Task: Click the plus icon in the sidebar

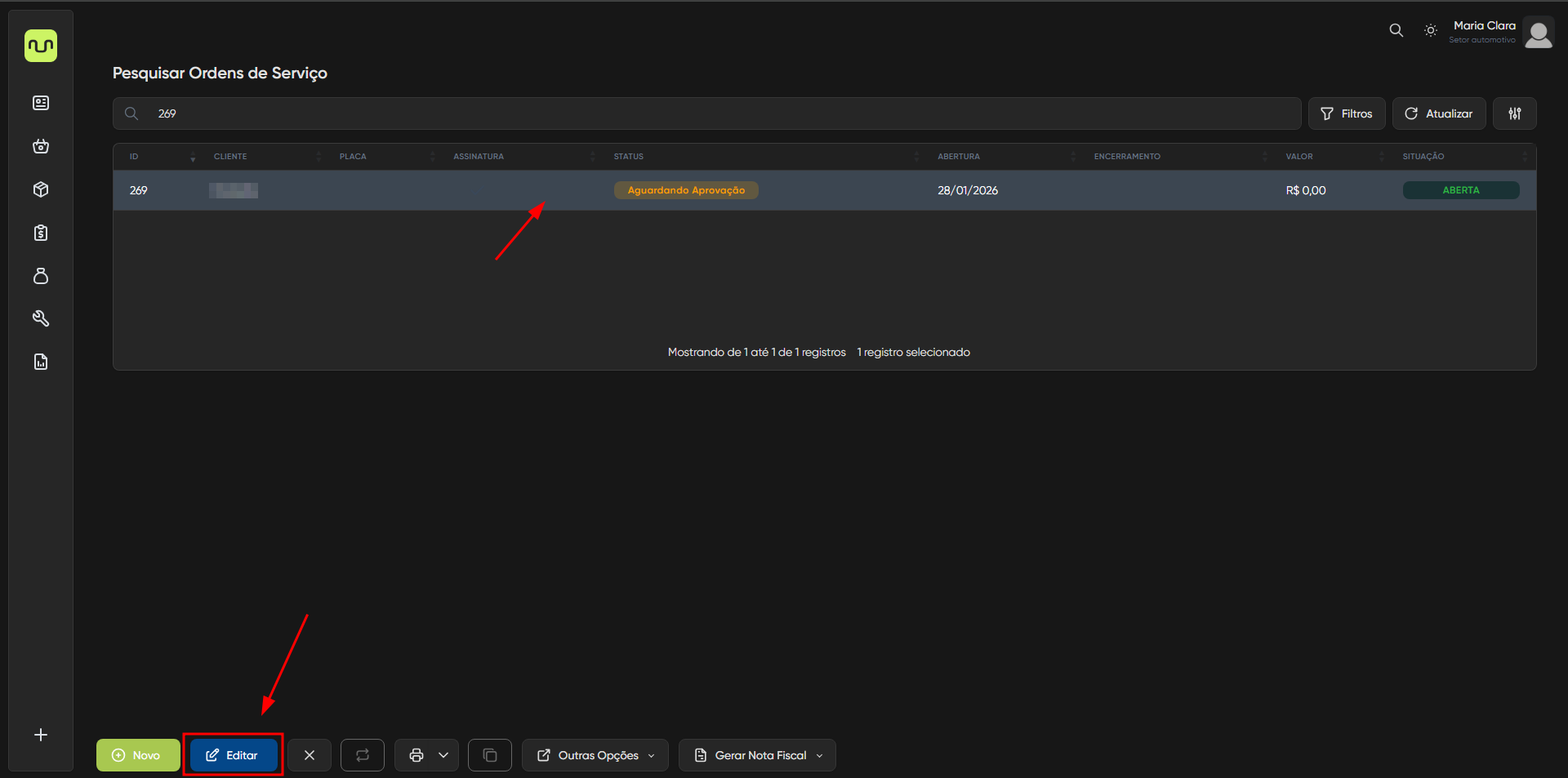Action: coord(41,735)
